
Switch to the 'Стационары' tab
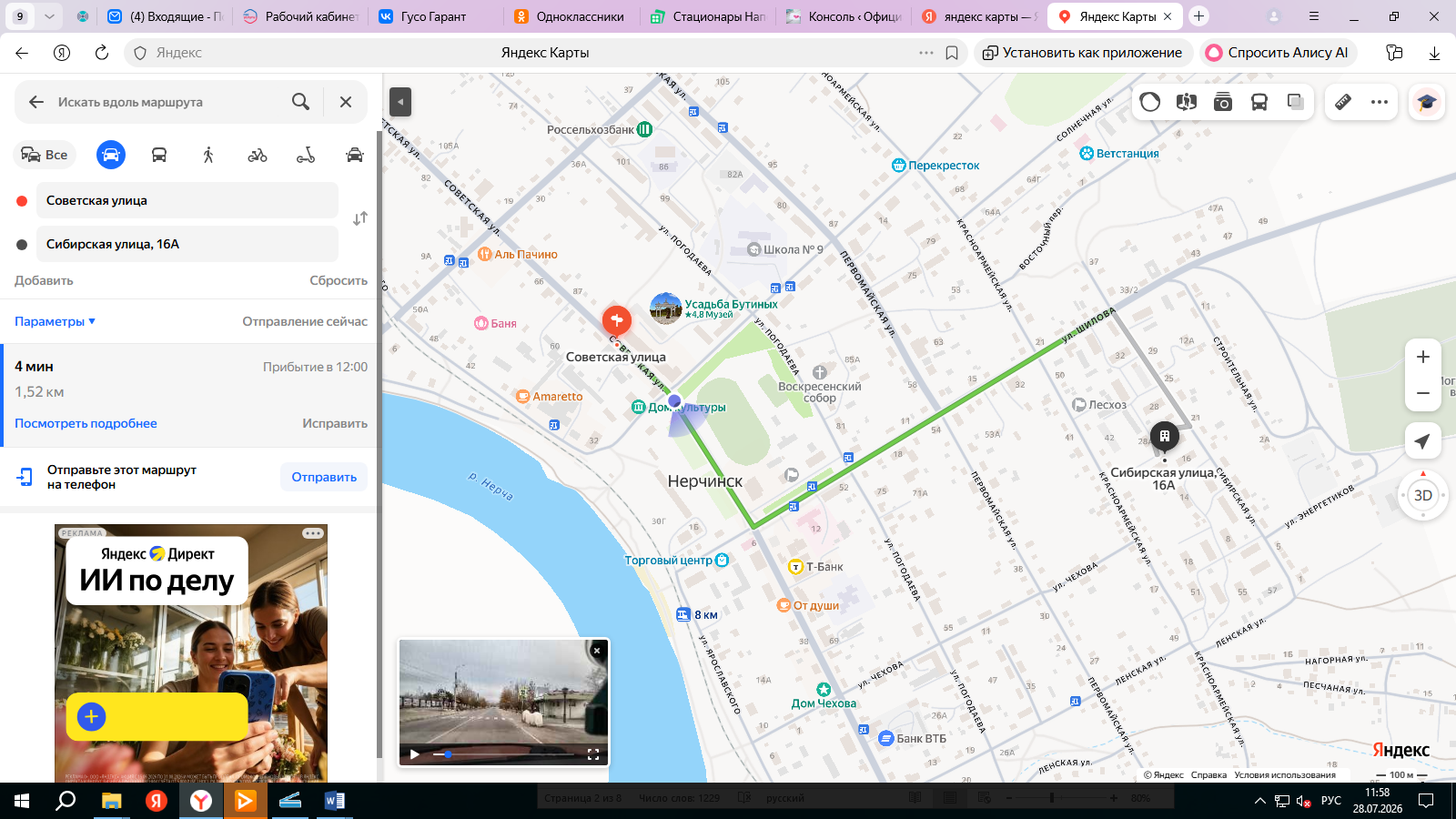coord(707,16)
